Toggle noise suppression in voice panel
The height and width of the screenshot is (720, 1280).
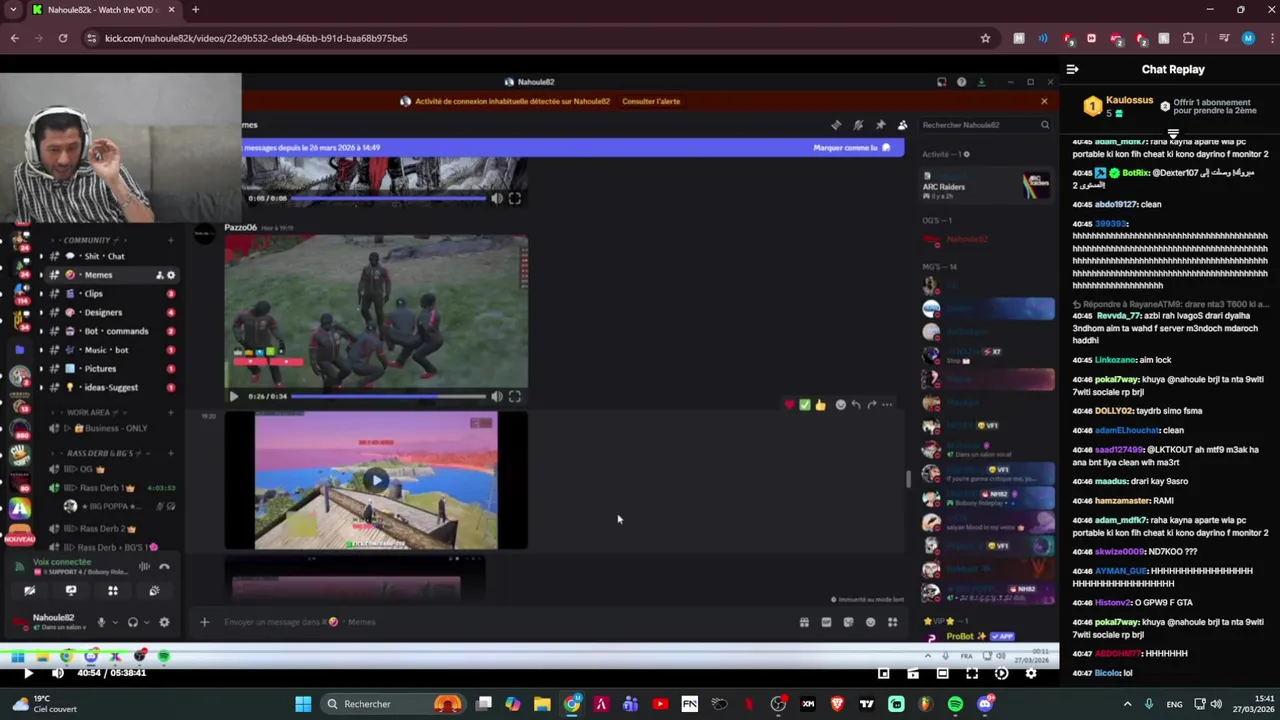click(x=144, y=567)
